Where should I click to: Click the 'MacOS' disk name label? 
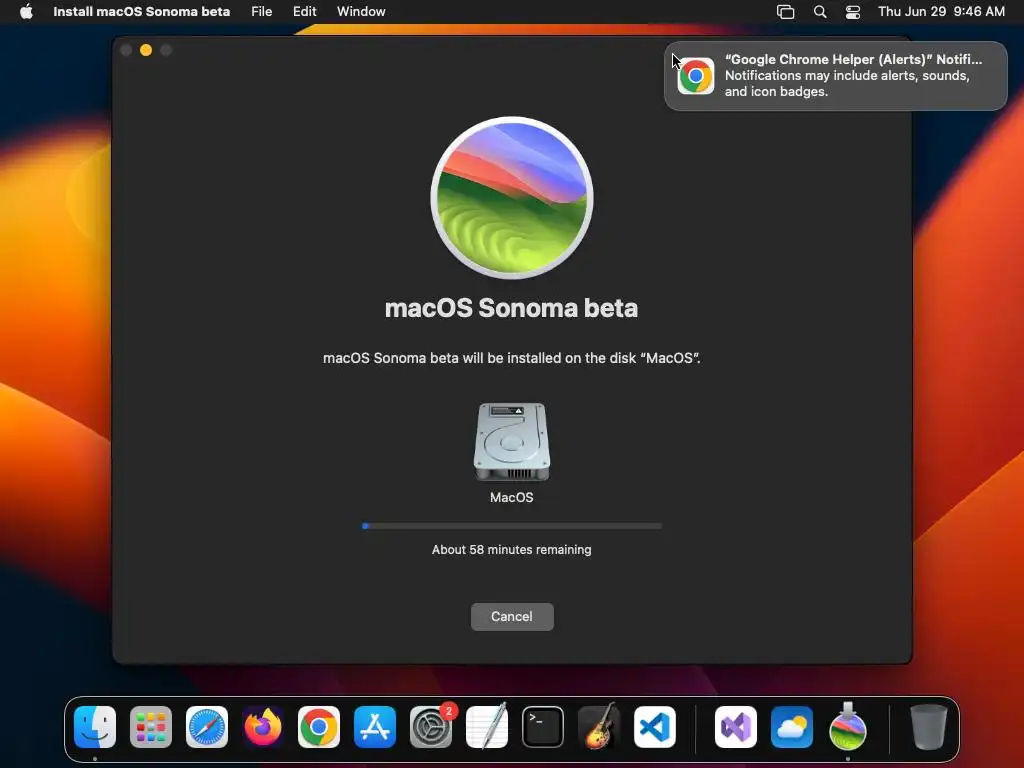point(511,498)
